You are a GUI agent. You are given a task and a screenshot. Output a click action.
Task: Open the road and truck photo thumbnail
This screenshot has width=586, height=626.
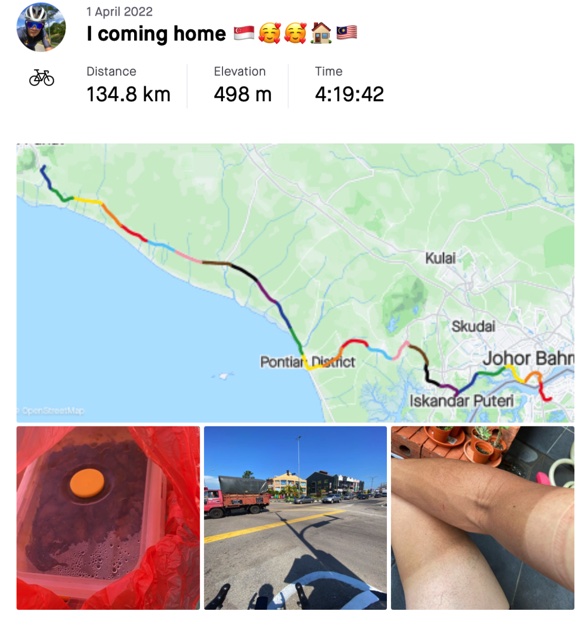(x=295, y=518)
